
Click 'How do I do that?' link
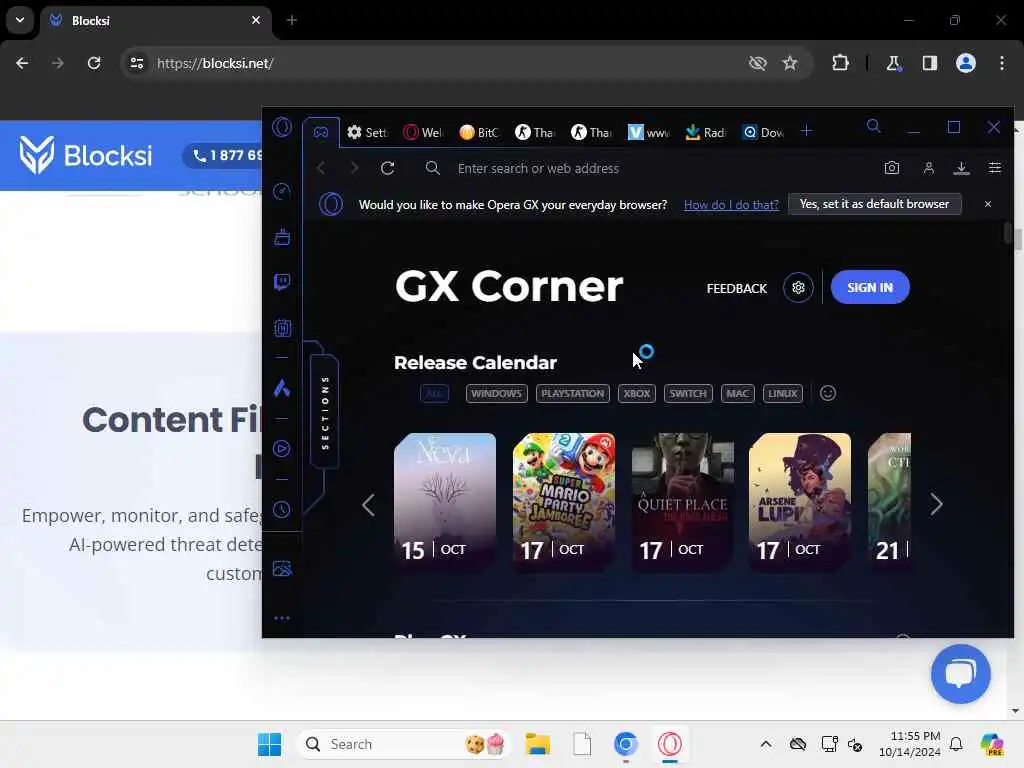pyautogui.click(x=731, y=204)
